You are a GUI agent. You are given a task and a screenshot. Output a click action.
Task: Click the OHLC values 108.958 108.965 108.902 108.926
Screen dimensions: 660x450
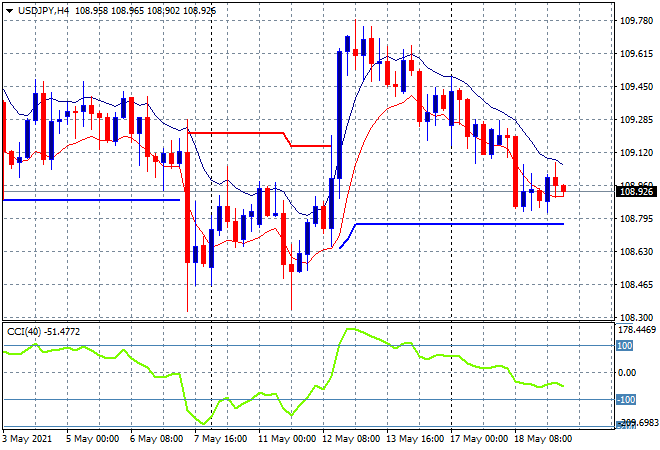coord(146,11)
